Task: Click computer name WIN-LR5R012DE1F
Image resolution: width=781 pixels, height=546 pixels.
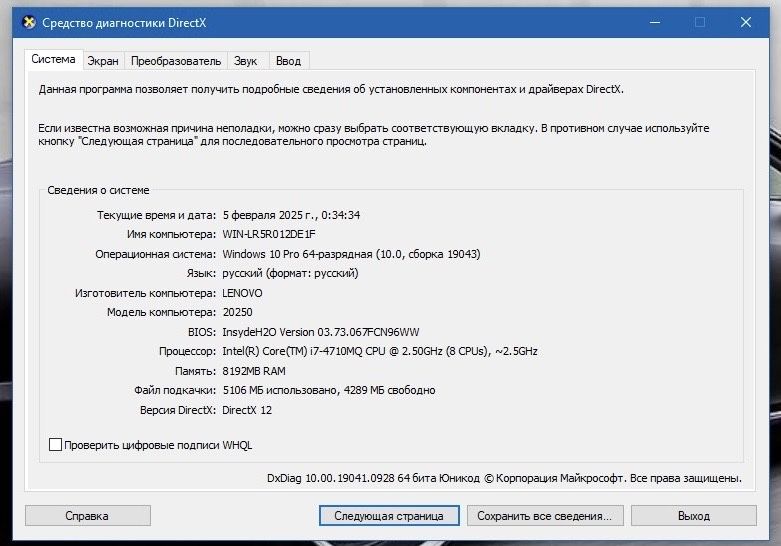Action: [x=268, y=234]
